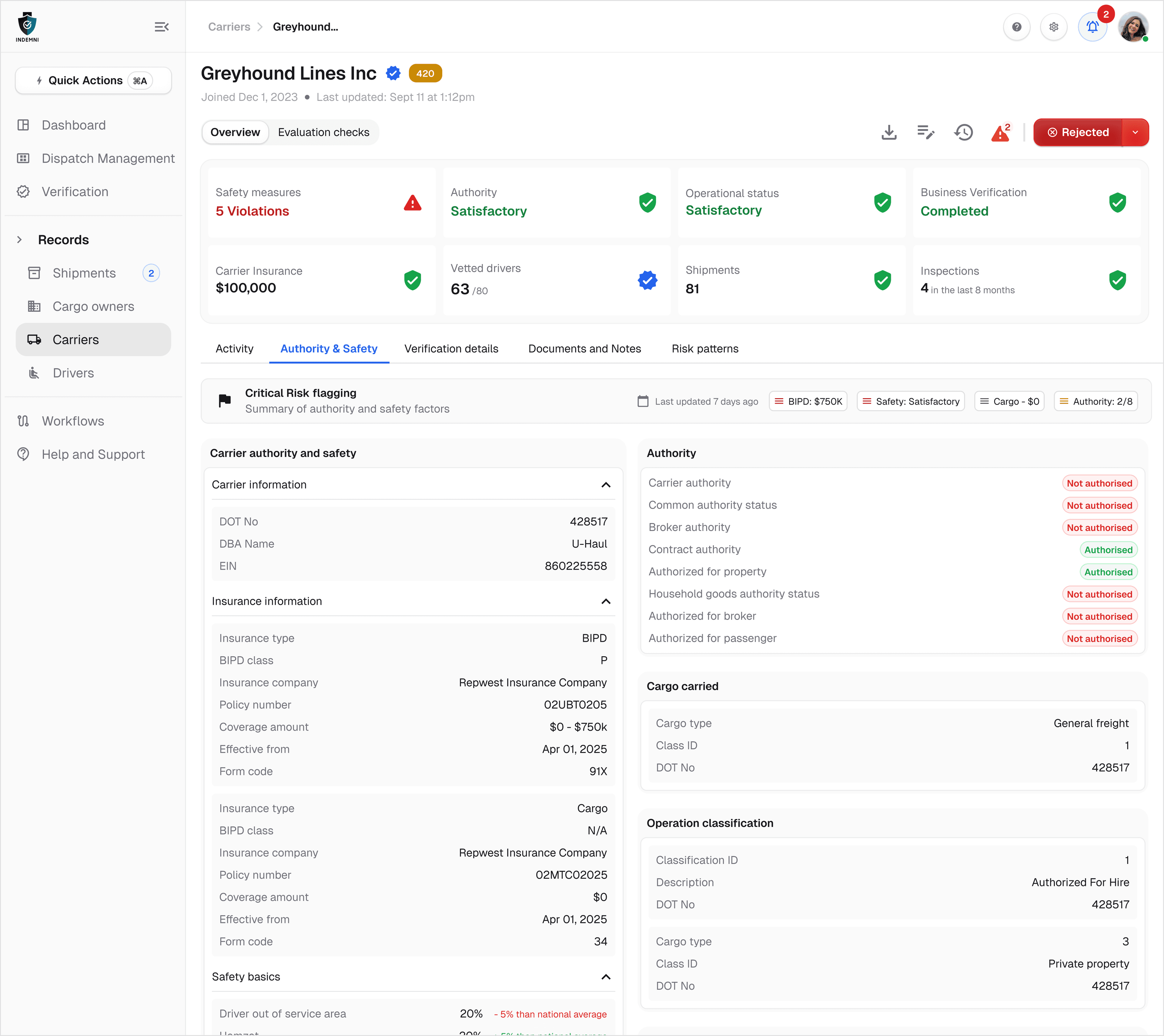Select Carriers in sidebar
Image resolution: width=1164 pixels, height=1036 pixels.
tap(93, 340)
